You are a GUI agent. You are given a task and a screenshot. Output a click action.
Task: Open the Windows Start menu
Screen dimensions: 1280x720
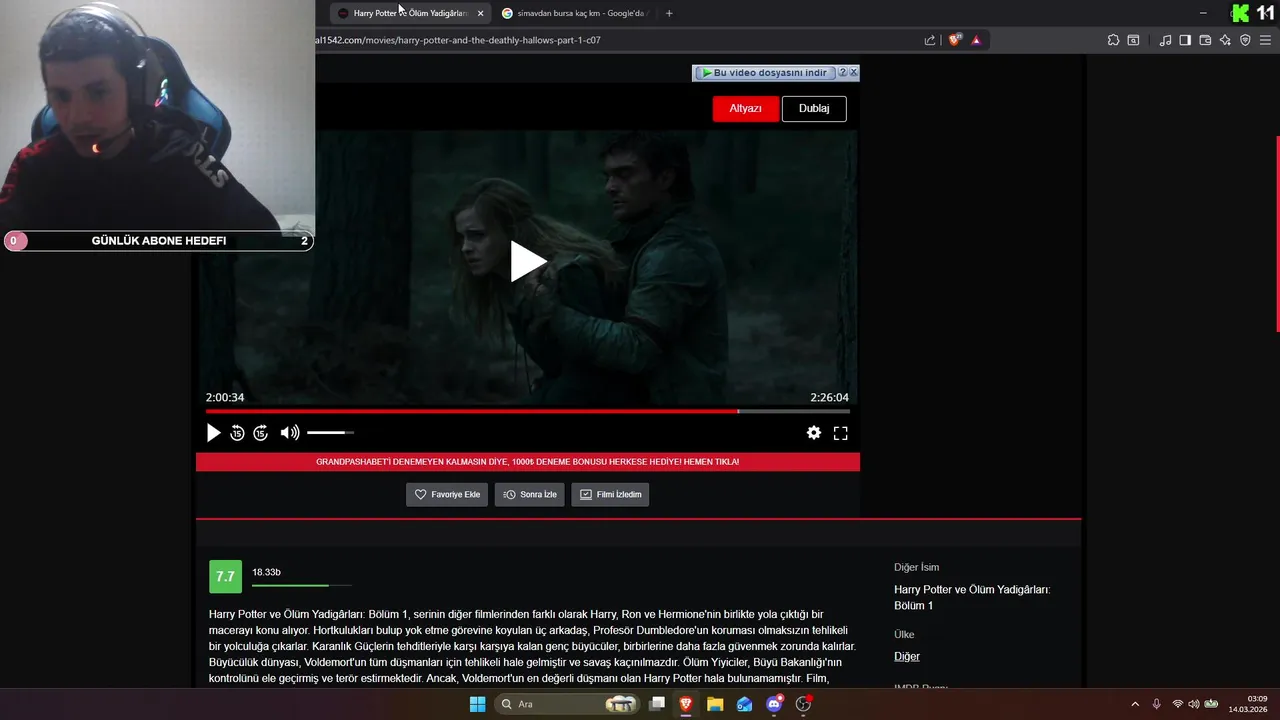[477, 704]
